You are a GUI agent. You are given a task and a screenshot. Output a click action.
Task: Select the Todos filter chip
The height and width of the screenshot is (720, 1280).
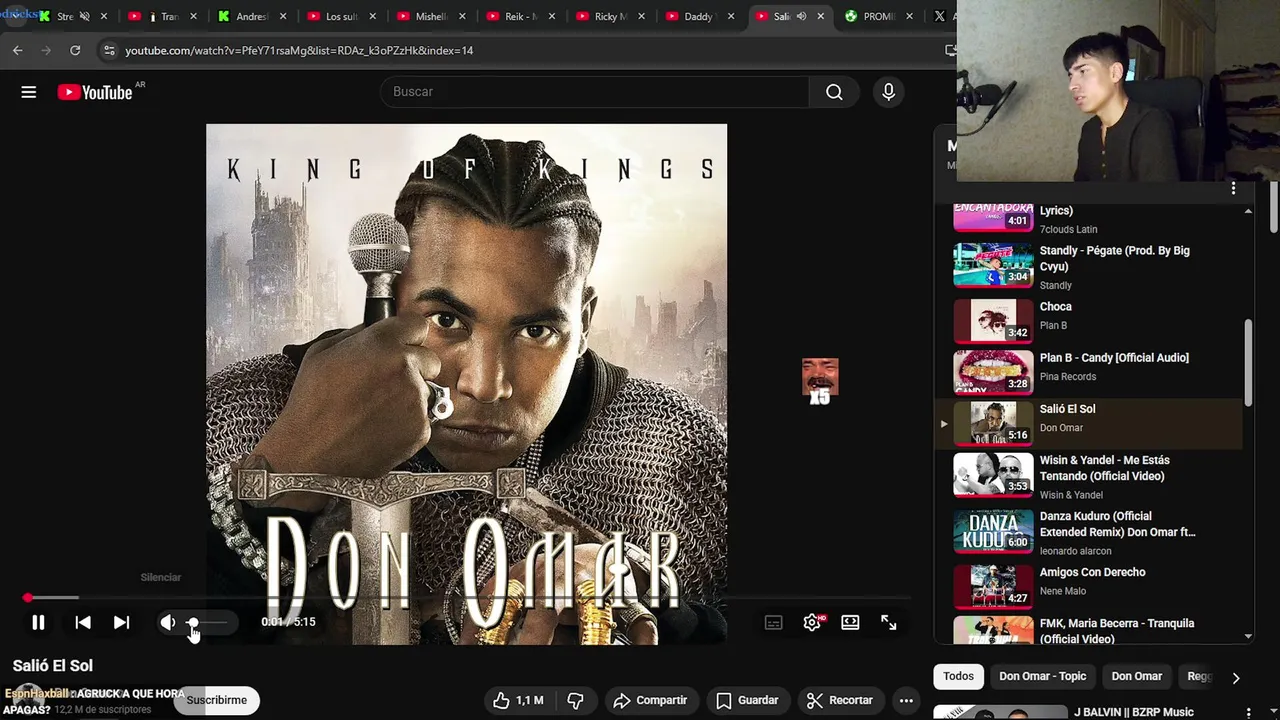point(958,676)
